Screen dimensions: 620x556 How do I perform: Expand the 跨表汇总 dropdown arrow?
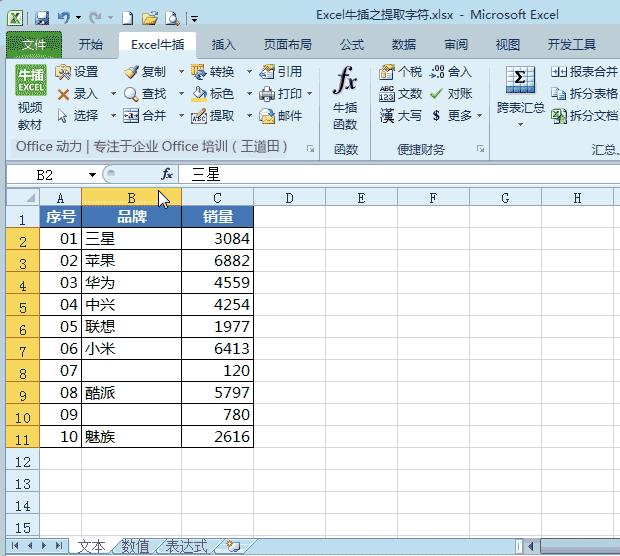(x=520, y=125)
